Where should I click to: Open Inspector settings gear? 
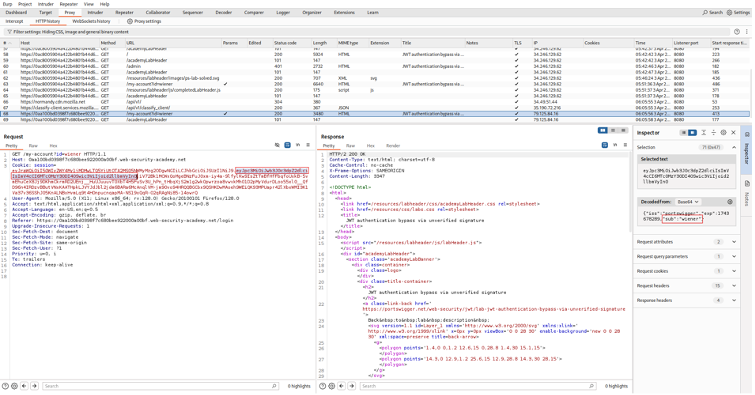[x=723, y=132]
